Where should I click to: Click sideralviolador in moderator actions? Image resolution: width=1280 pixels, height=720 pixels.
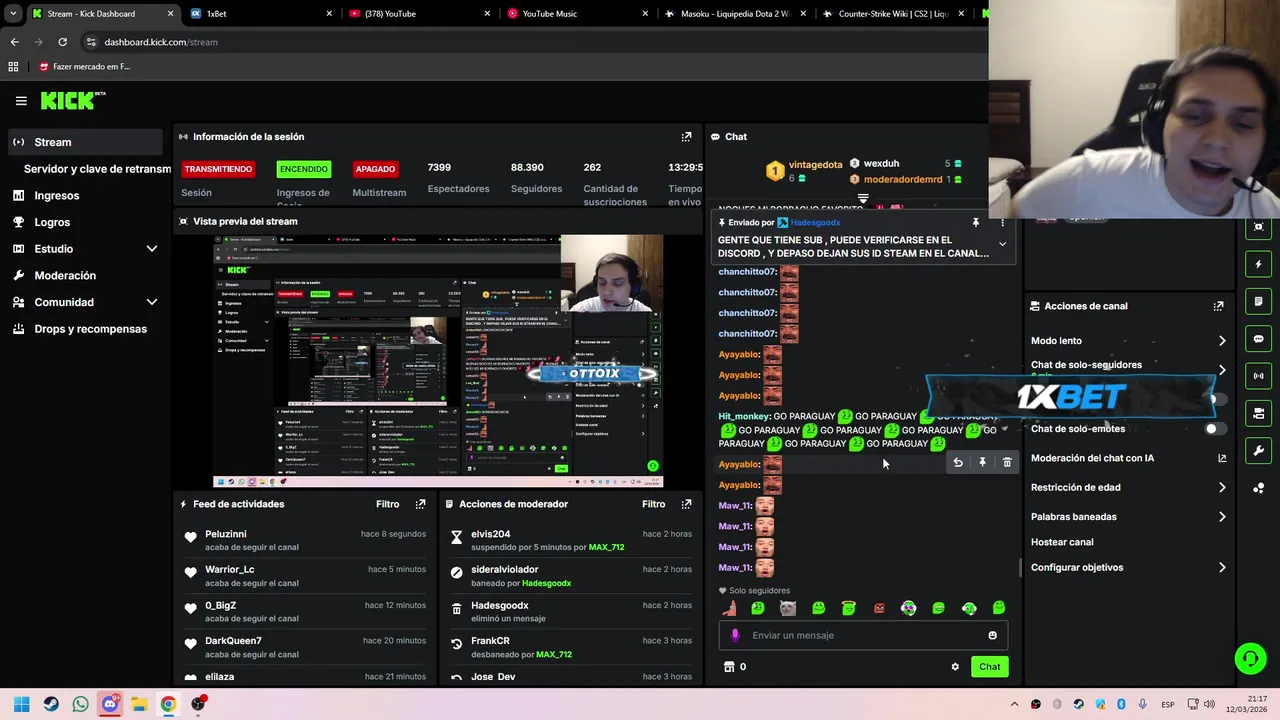(505, 570)
